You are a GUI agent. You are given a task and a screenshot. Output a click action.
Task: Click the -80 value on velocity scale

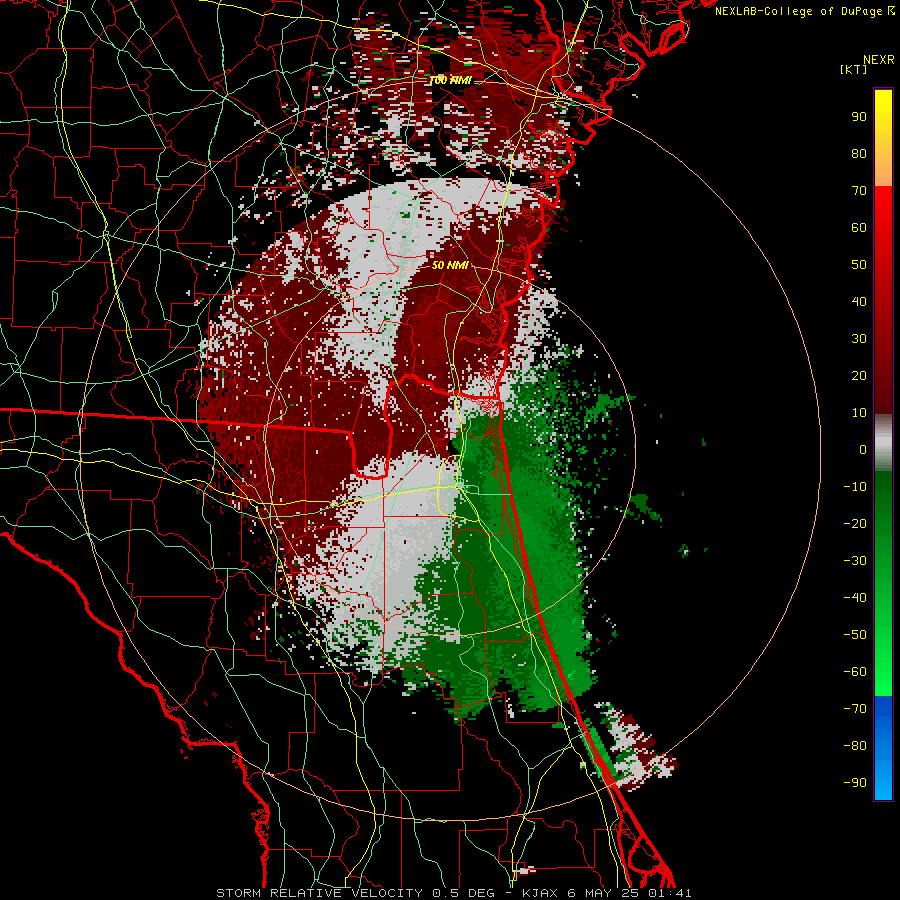click(855, 746)
